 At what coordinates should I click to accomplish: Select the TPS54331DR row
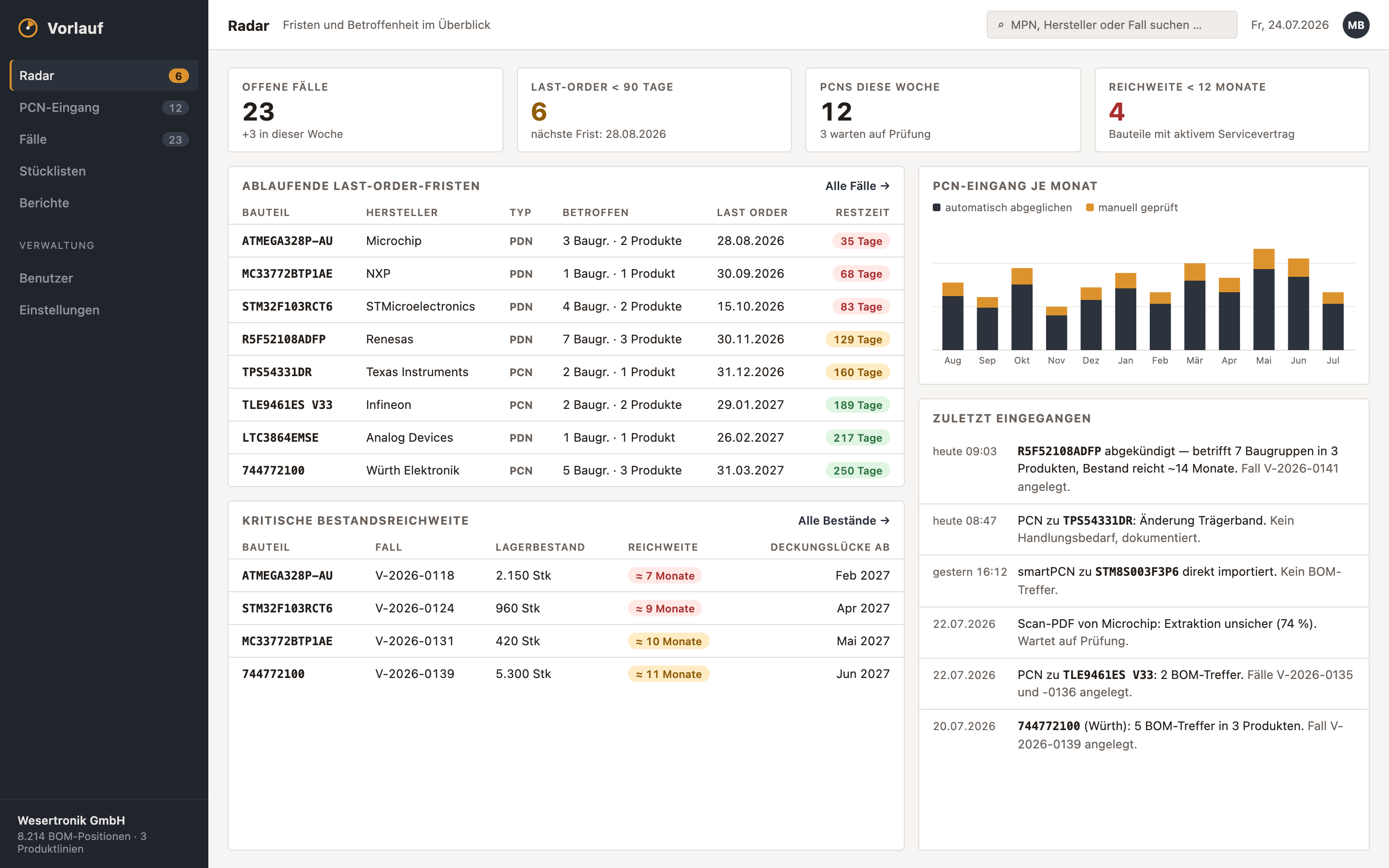click(x=566, y=372)
